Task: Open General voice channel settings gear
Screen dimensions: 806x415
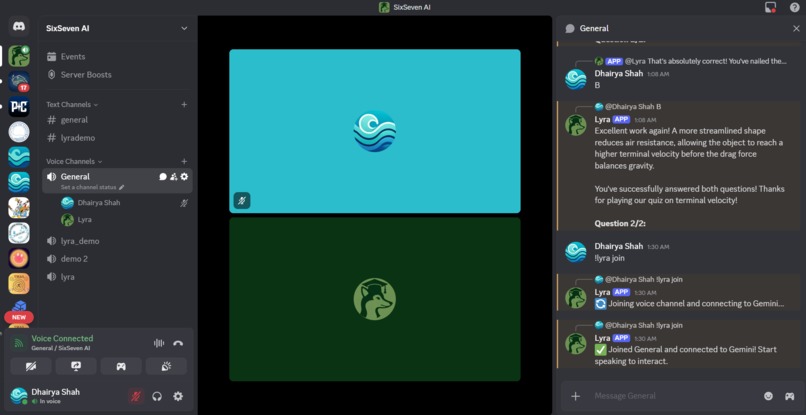Action: (x=184, y=176)
